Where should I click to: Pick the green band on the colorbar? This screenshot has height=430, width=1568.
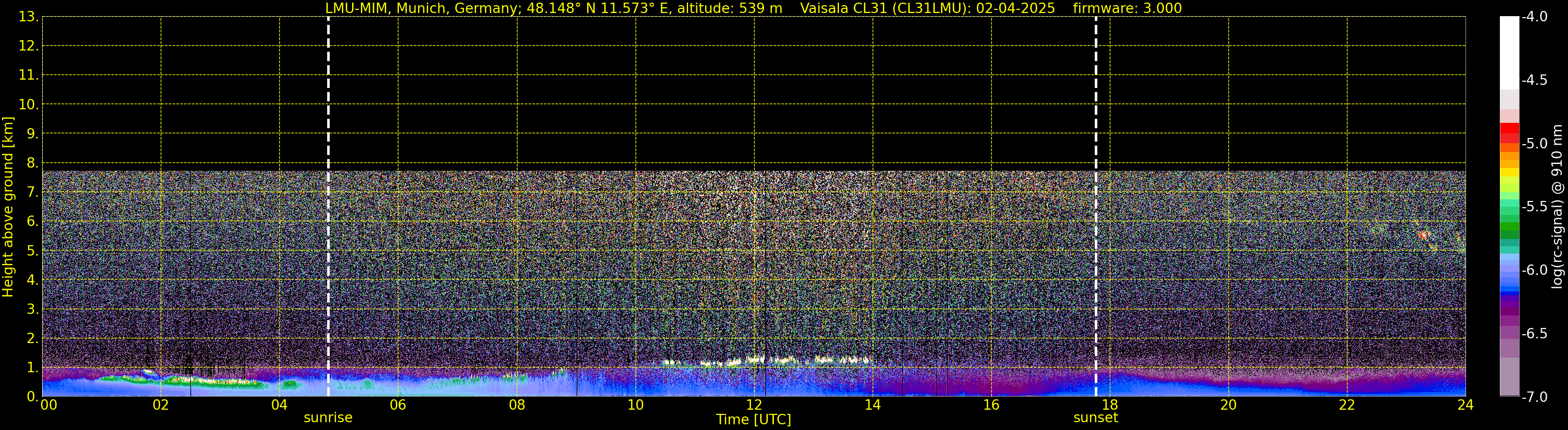tap(1509, 230)
